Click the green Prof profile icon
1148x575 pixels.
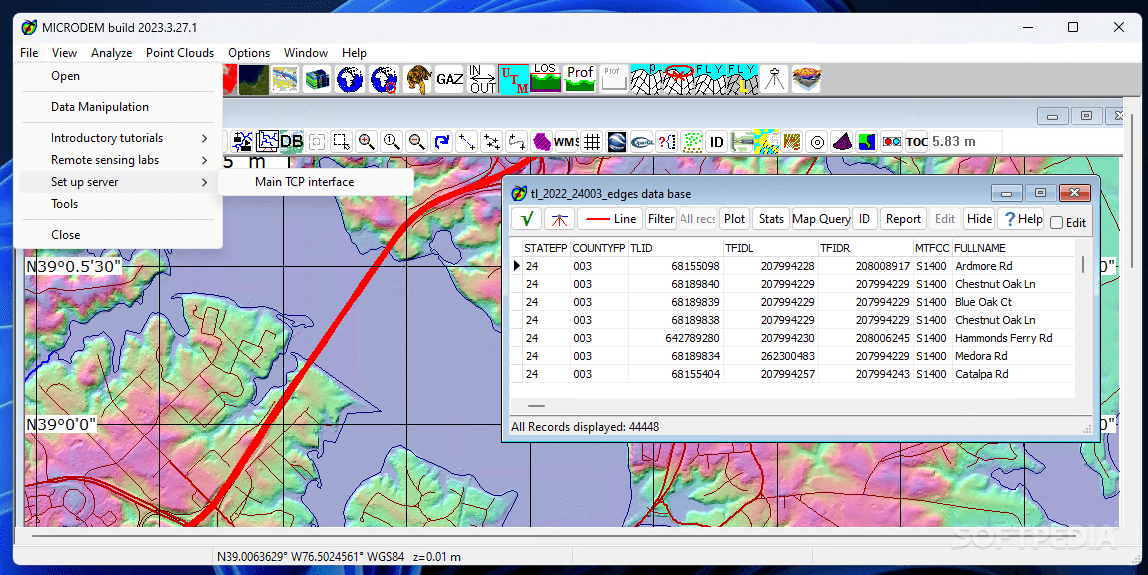(x=580, y=78)
